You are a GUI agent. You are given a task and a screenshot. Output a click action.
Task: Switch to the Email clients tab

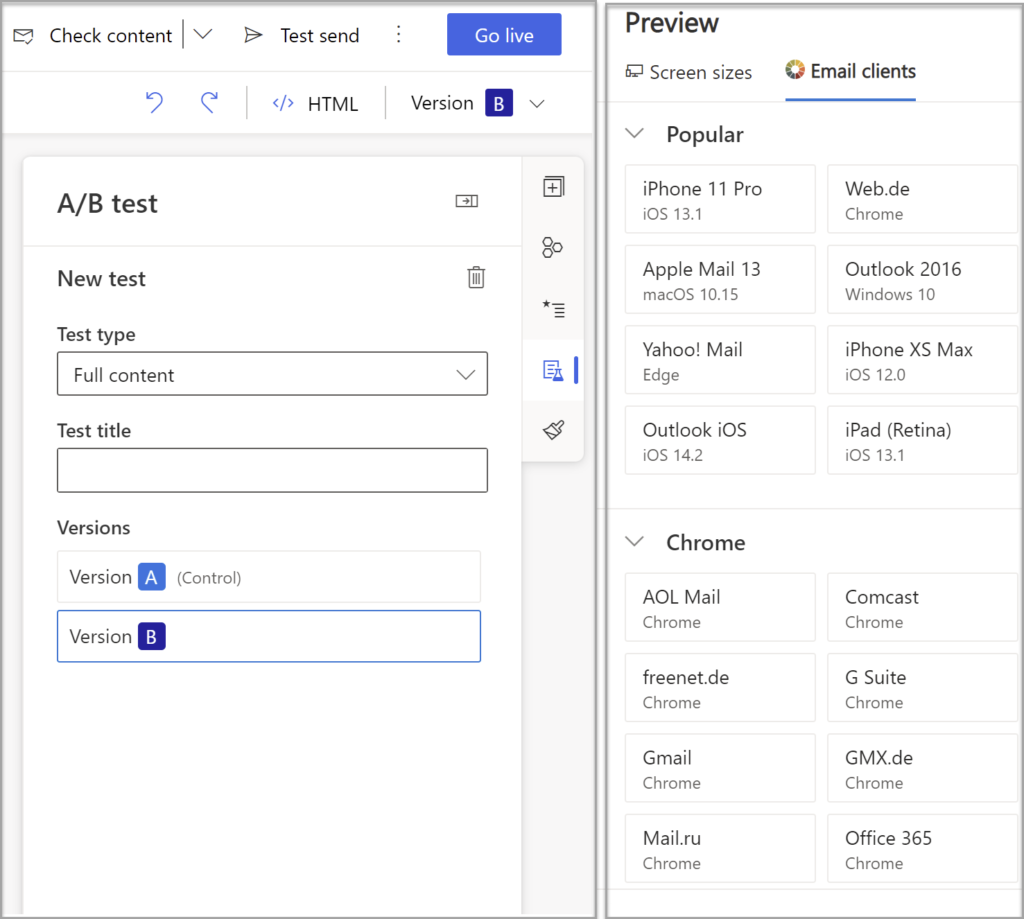[850, 71]
